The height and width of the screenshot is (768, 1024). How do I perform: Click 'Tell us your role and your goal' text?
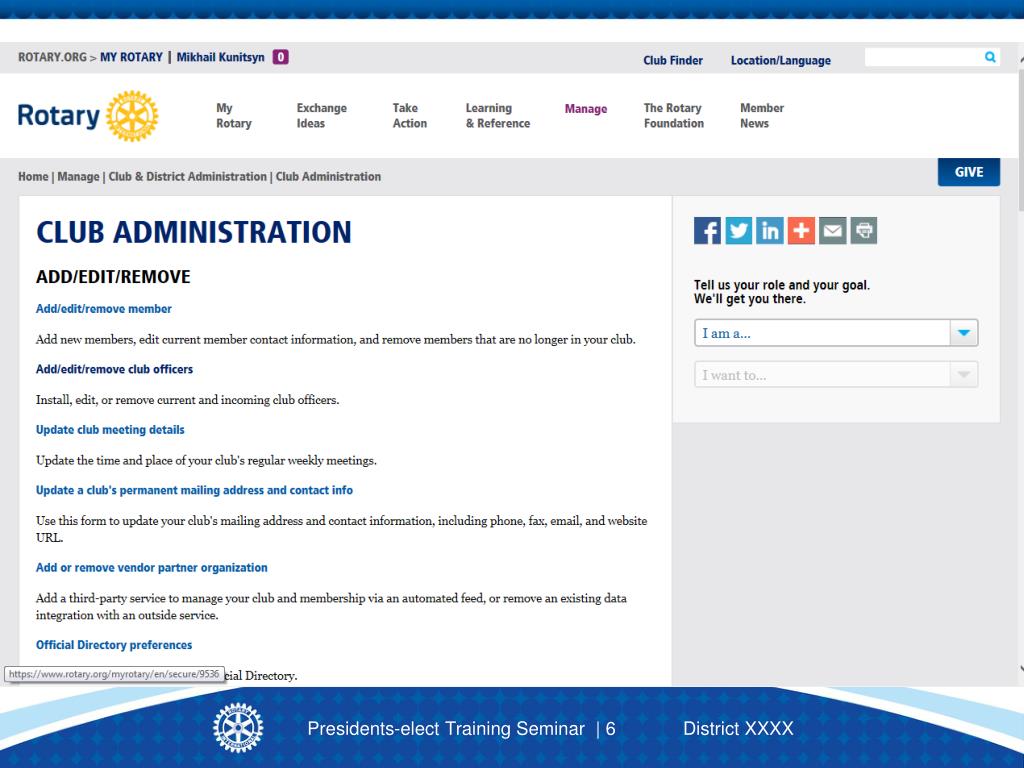tap(782, 292)
